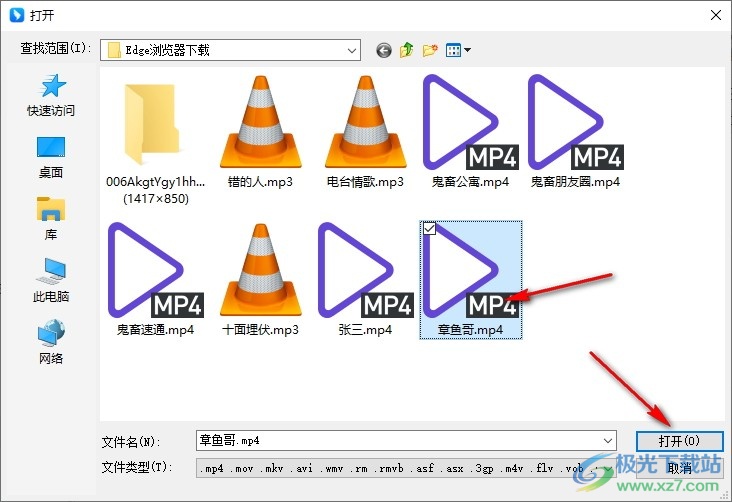732x502 pixels.
Task: Expand the file name dropdown arrow
Action: [608, 441]
